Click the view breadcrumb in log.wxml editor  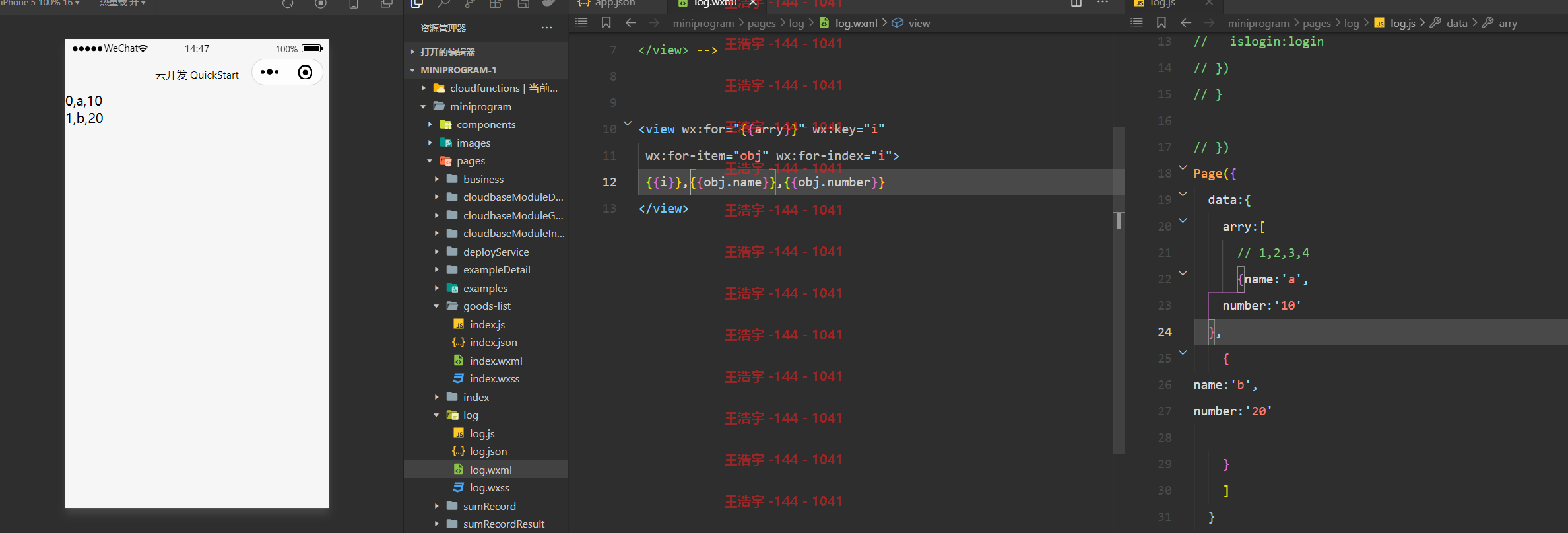[x=911, y=23]
